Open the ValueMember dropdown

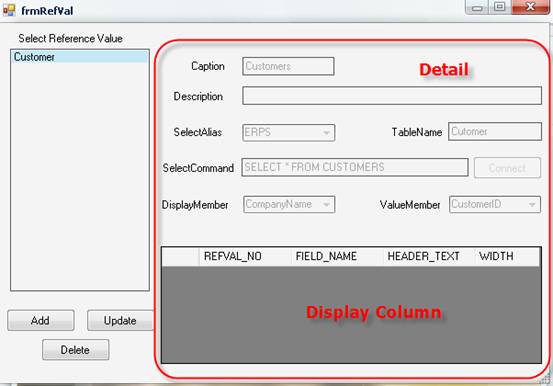point(495,205)
